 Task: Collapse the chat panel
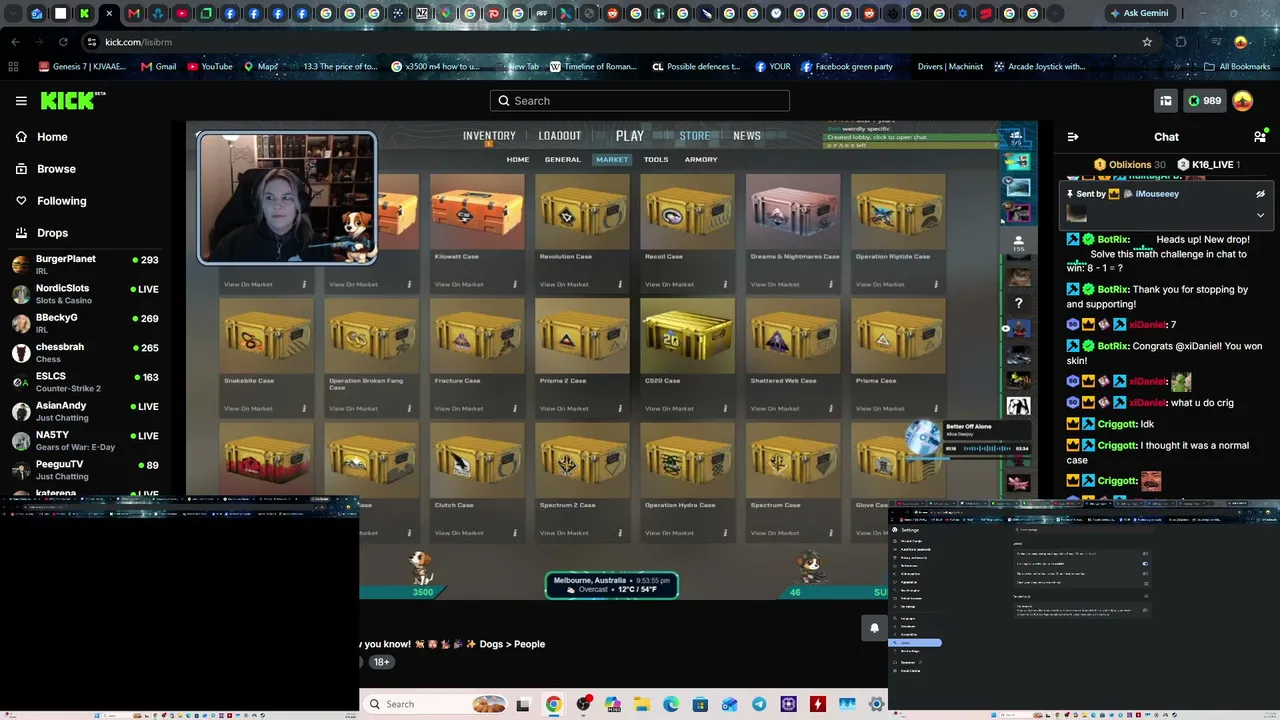tap(1073, 137)
